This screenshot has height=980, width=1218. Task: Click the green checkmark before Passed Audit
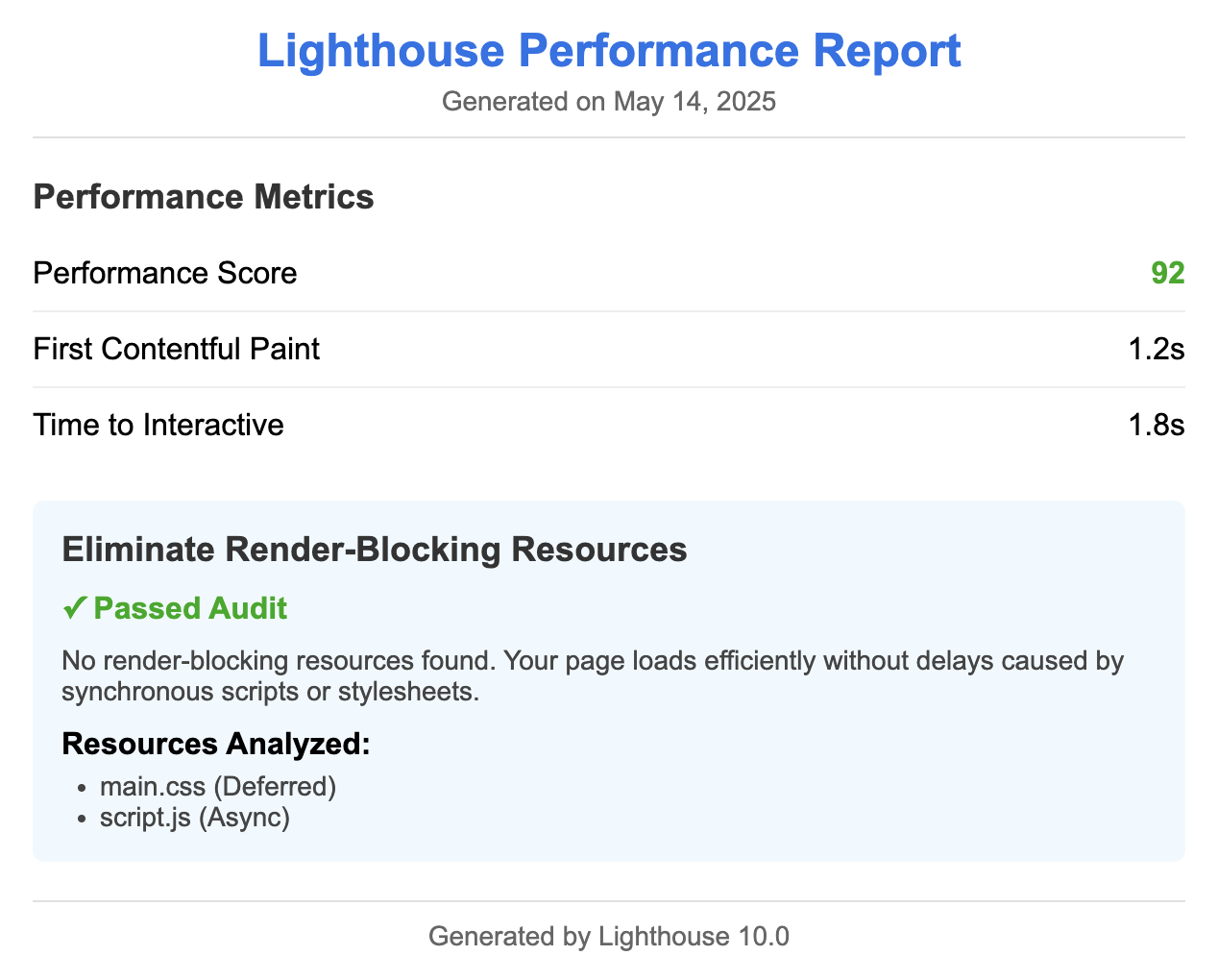[75, 608]
